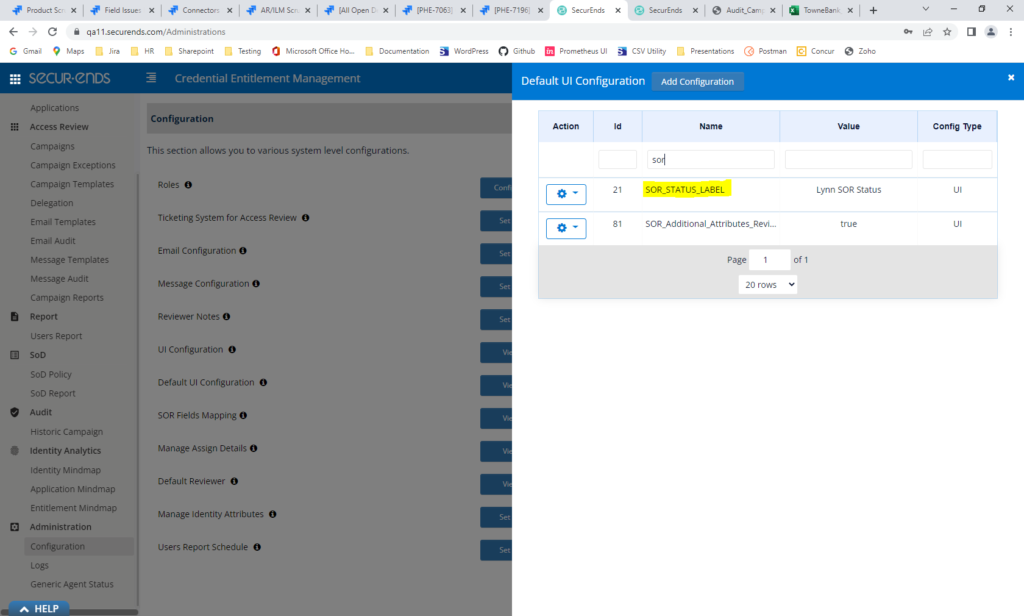
Task: Click the SoD icon in sidebar
Action: click(14, 355)
